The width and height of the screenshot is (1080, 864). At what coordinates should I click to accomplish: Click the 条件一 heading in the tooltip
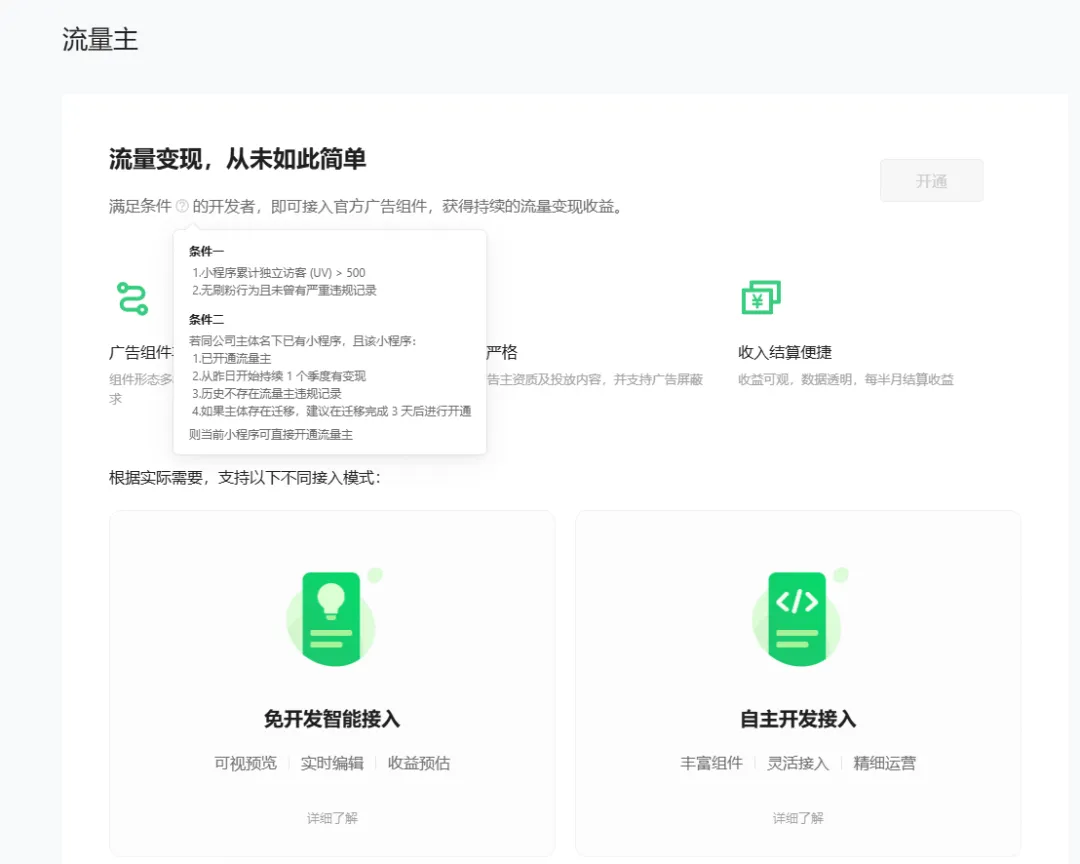(207, 252)
